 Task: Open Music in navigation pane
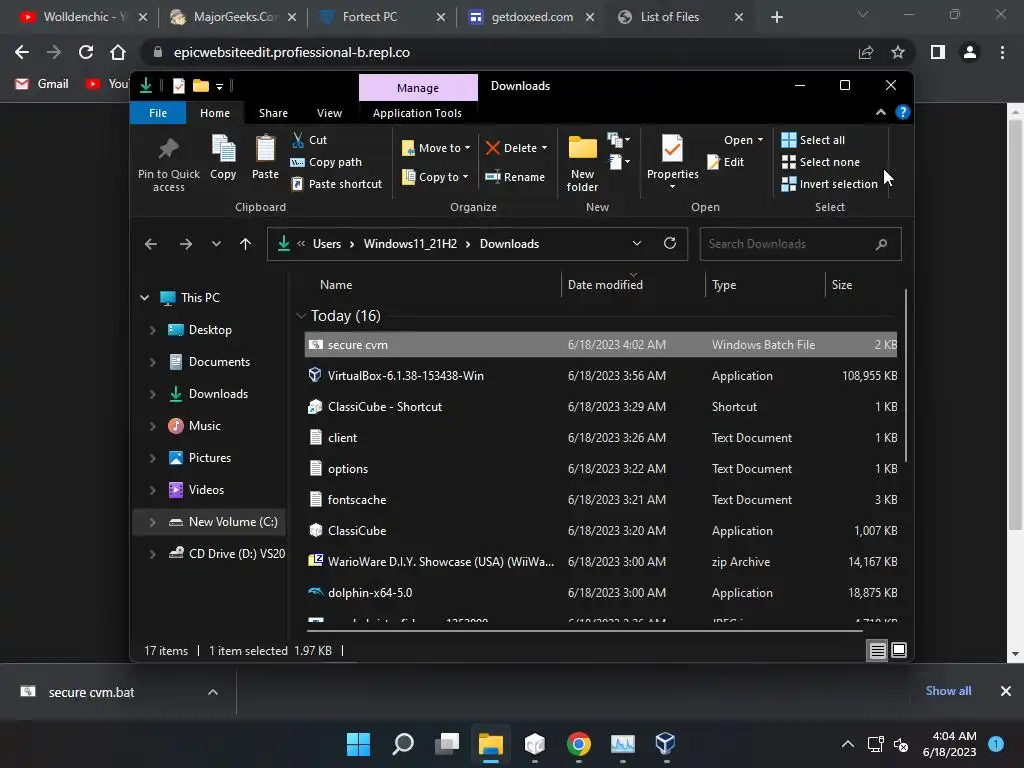pyautogui.click(x=204, y=426)
